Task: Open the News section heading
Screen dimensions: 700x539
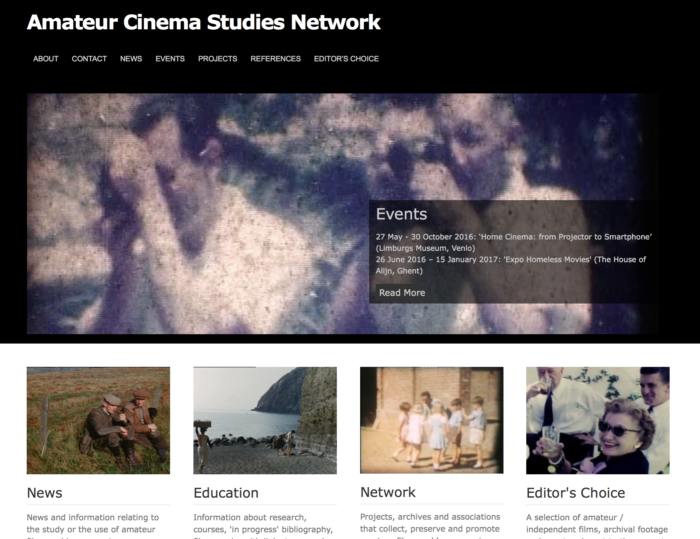Action: click(x=45, y=492)
